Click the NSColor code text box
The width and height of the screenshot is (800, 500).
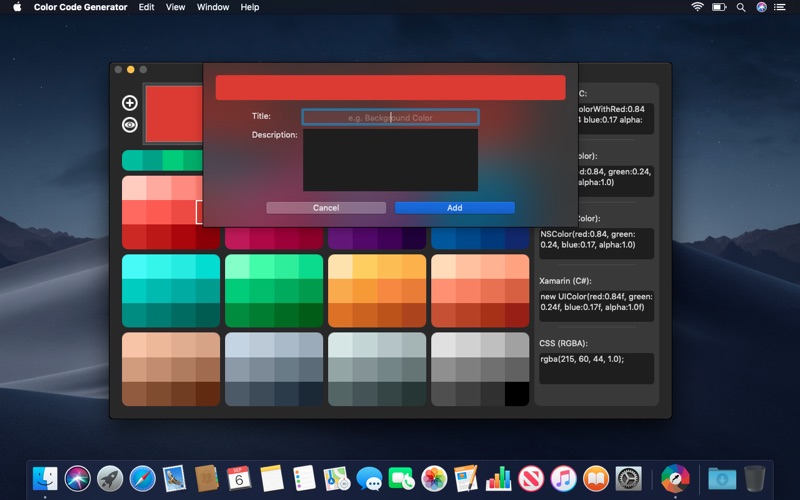point(596,243)
